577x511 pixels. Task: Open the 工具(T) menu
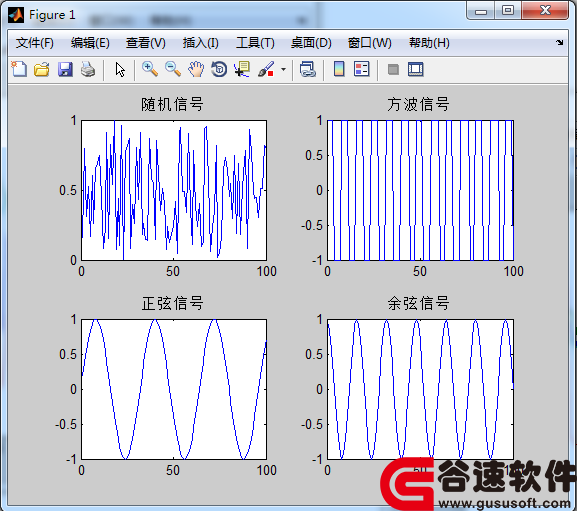[x=255, y=43]
